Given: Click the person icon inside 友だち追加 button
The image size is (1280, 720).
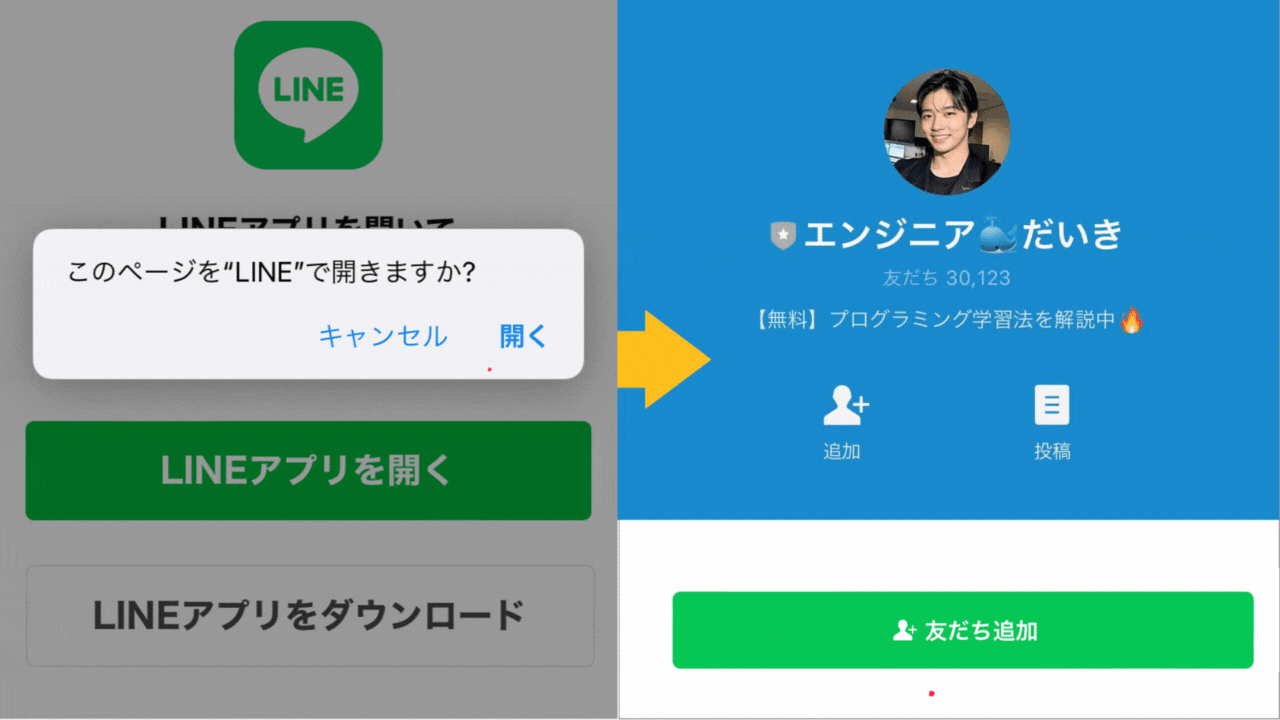Looking at the screenshot, I should (x=905, y=631).
